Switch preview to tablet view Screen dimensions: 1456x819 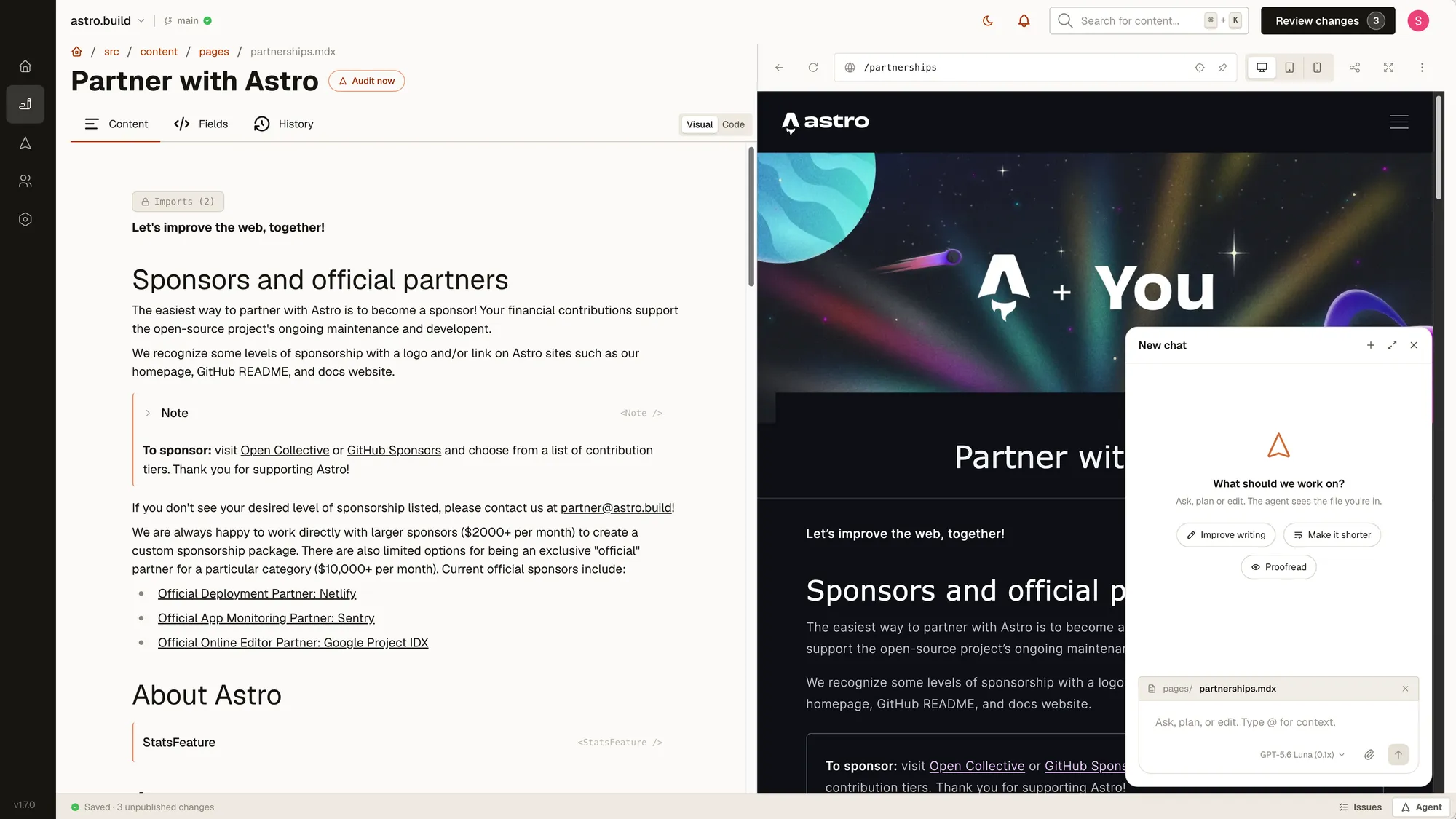(x=1289, y=68)
